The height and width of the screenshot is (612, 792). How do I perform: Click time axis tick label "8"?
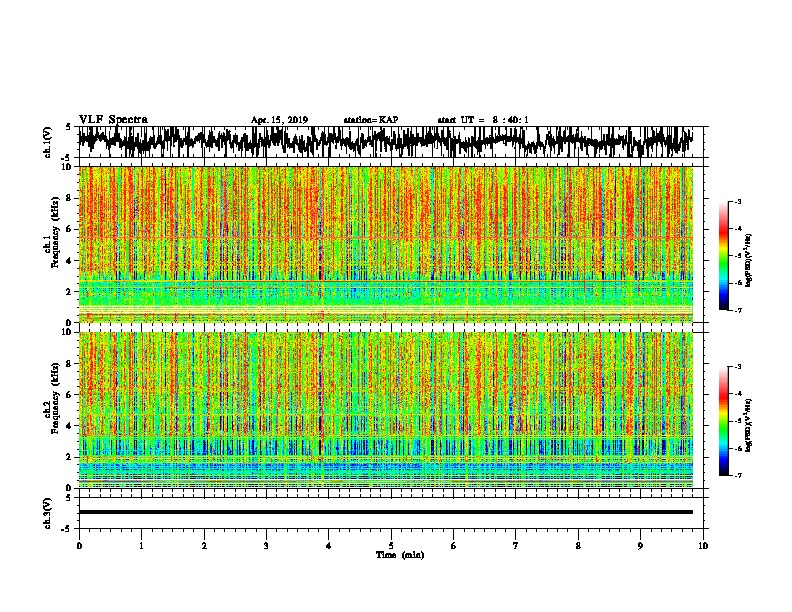pyautogui.click(x=578, y=546)
